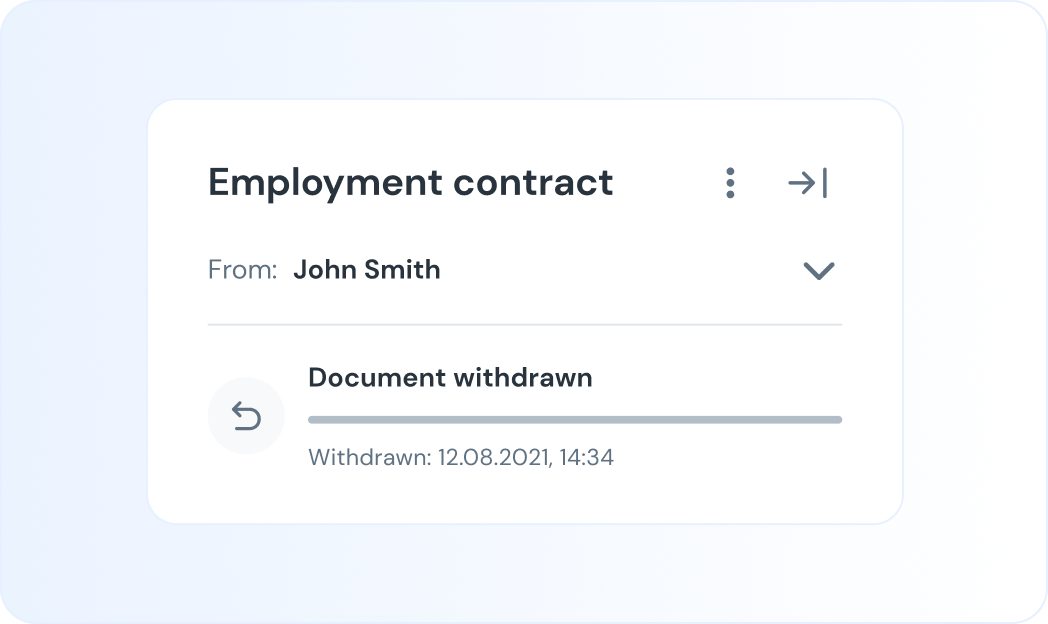Select the withdrawn date timestamp text
Screen dimensions: 1048x624
click(462, 457)
